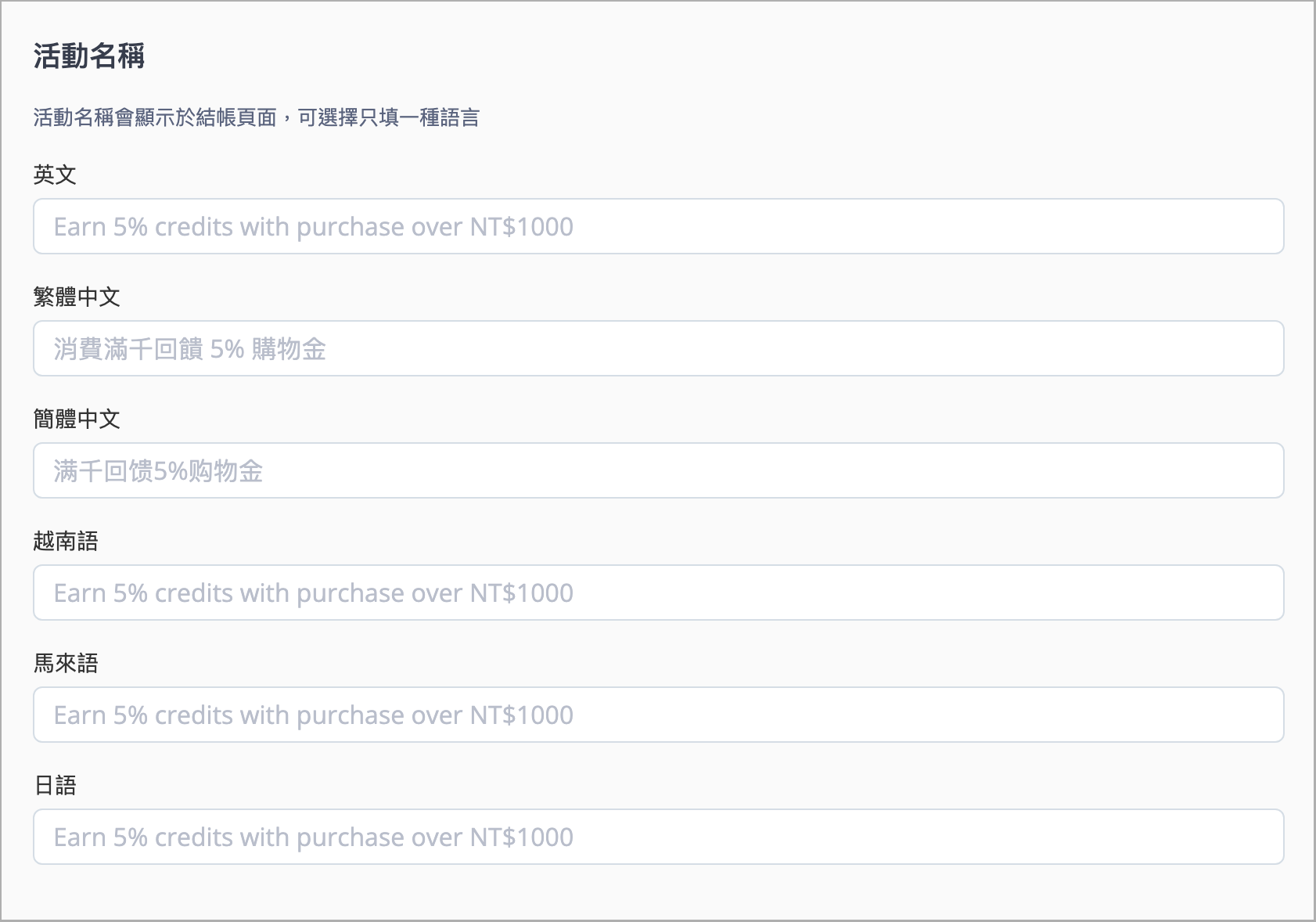Click the 越南語 field label

click(66, 541)
